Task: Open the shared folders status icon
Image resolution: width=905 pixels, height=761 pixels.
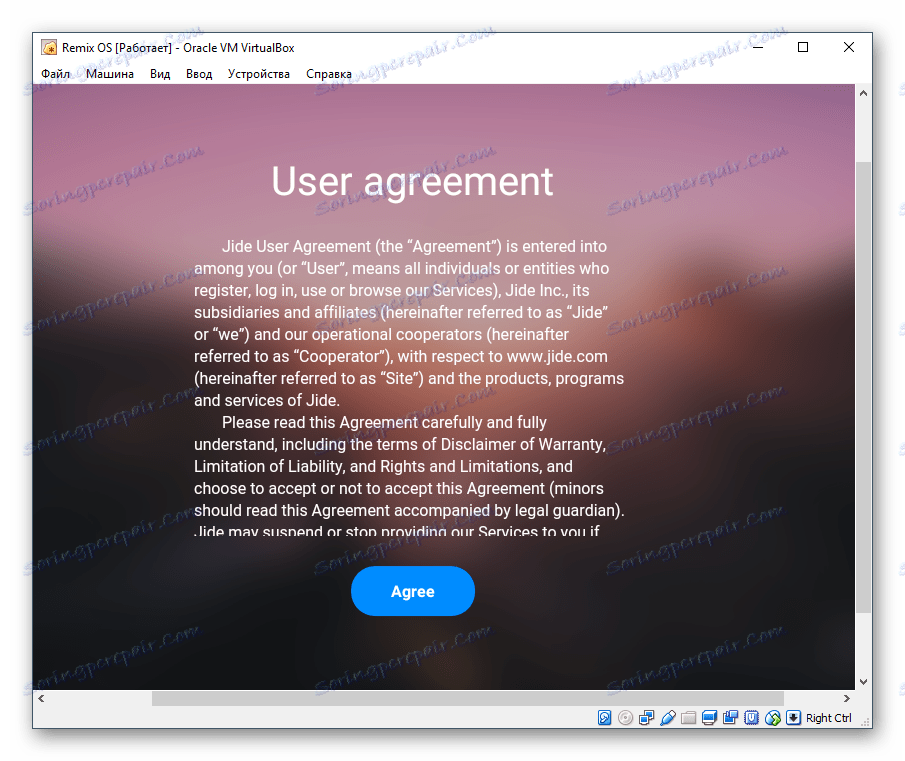Action: (x=689, y=718)
